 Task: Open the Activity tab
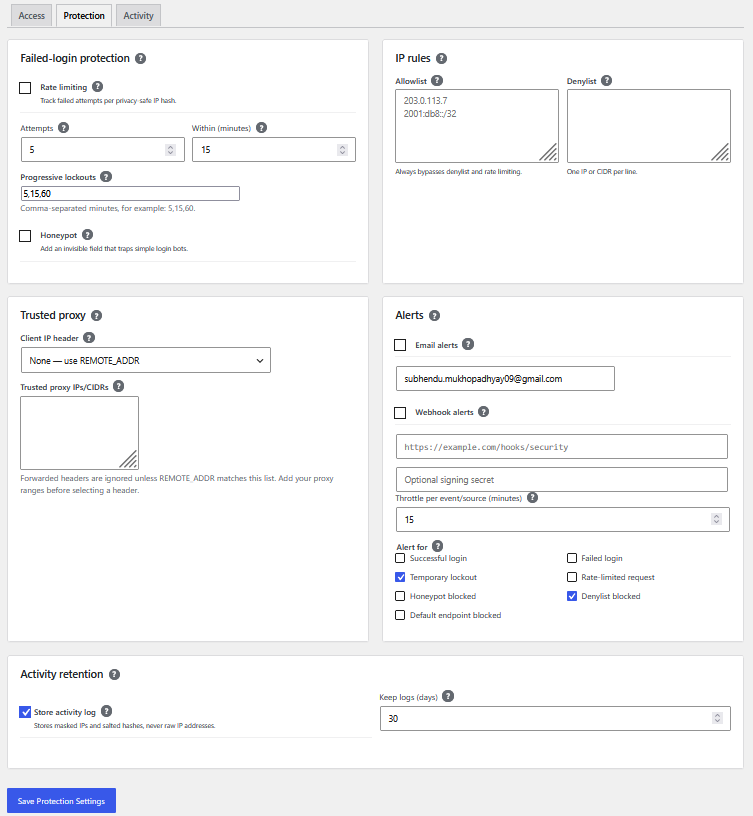138,16
